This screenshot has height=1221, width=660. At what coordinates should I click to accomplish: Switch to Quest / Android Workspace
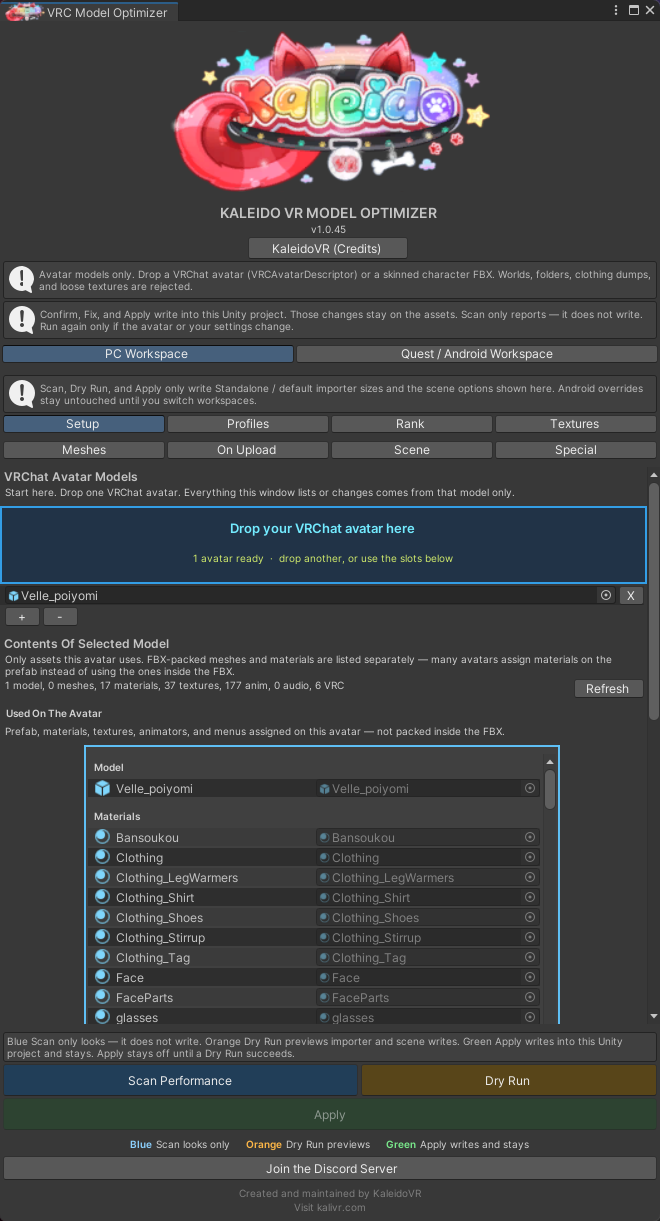coord(477,354)
